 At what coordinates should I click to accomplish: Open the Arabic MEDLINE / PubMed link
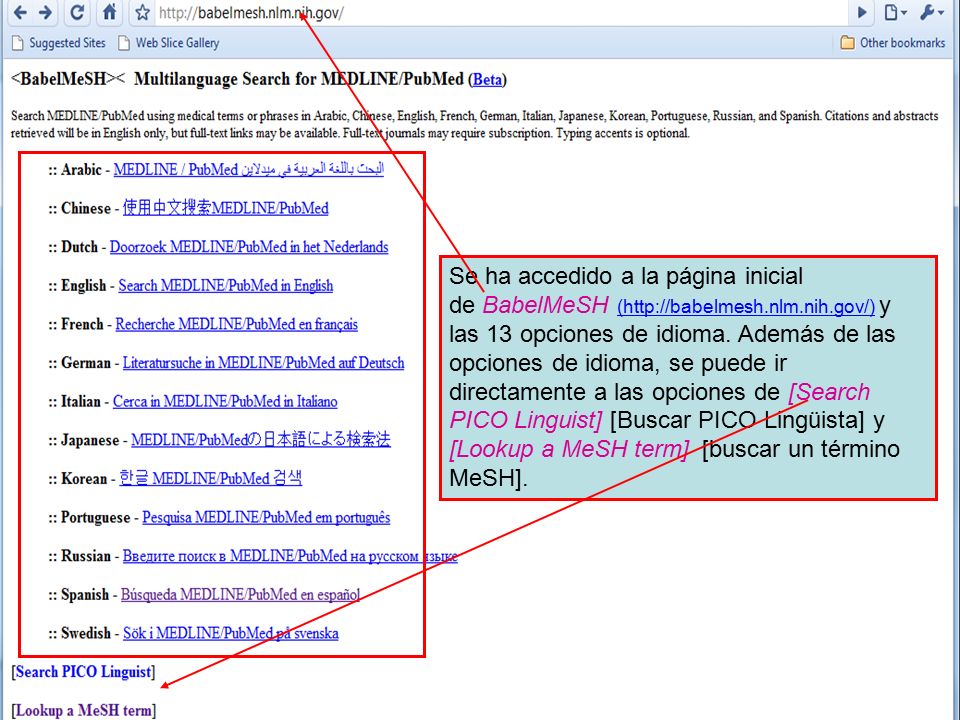click(249, 170)
